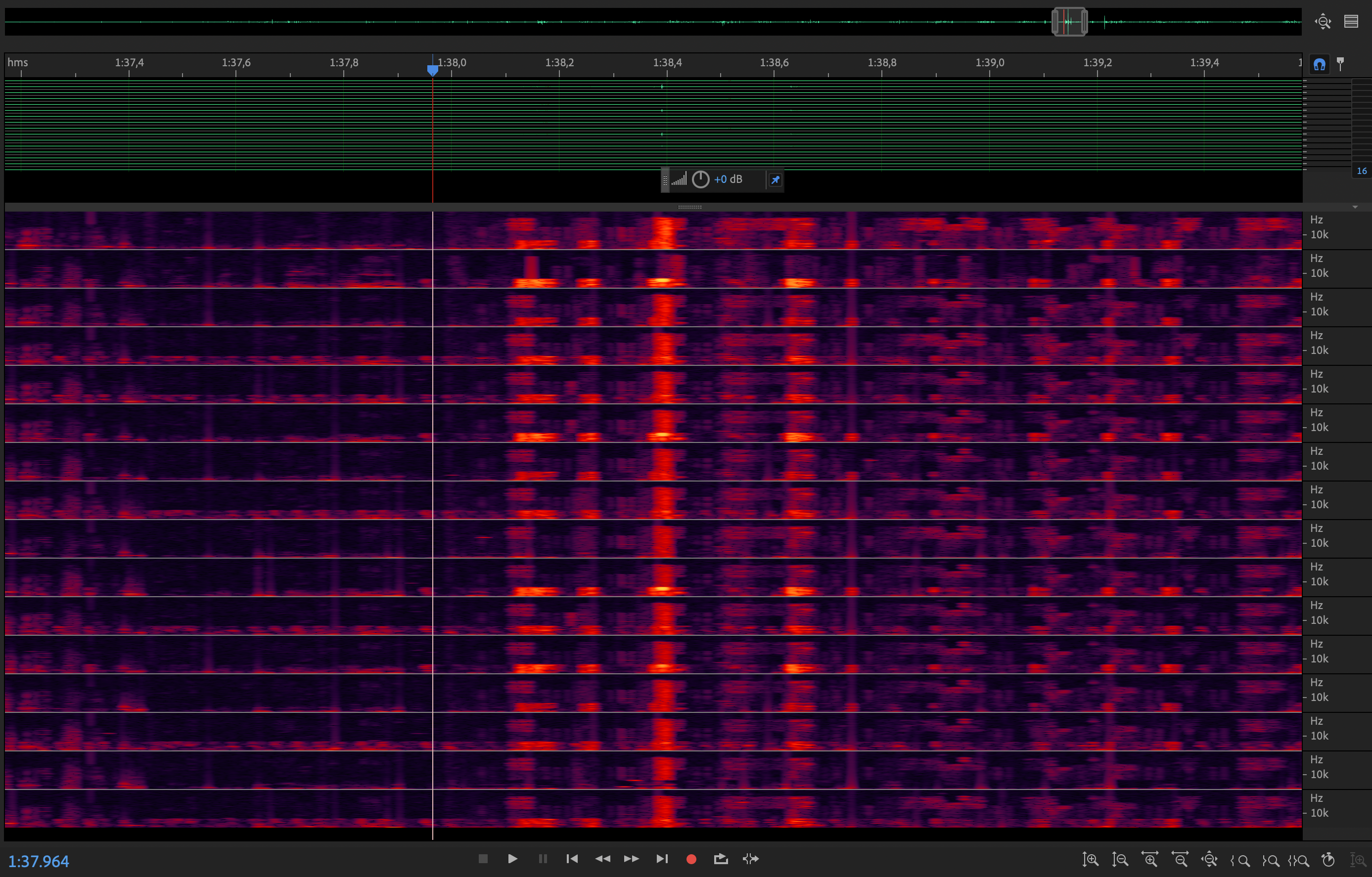1372x877 pixels.
Task: Zoom out amplitude vertically
Action: point(1120,859)
